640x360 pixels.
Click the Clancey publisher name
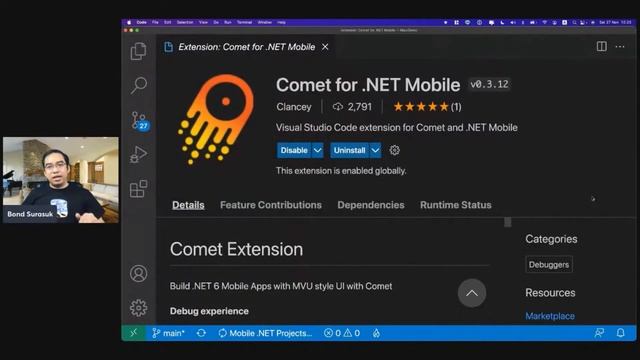pos(293,107)
